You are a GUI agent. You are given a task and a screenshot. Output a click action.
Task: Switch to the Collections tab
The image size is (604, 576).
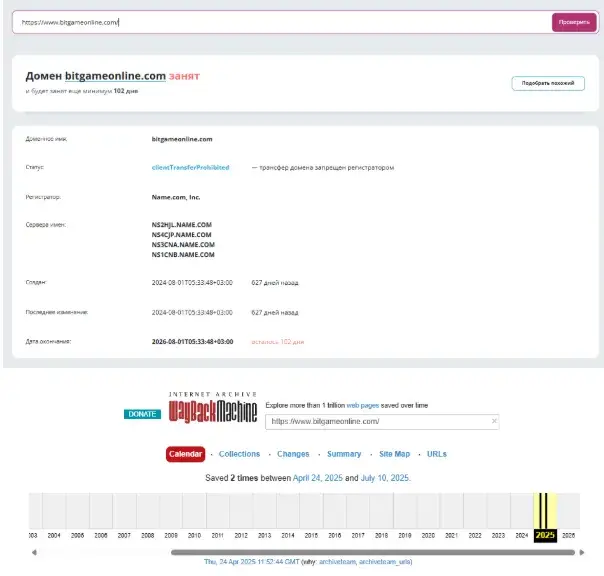239,454
